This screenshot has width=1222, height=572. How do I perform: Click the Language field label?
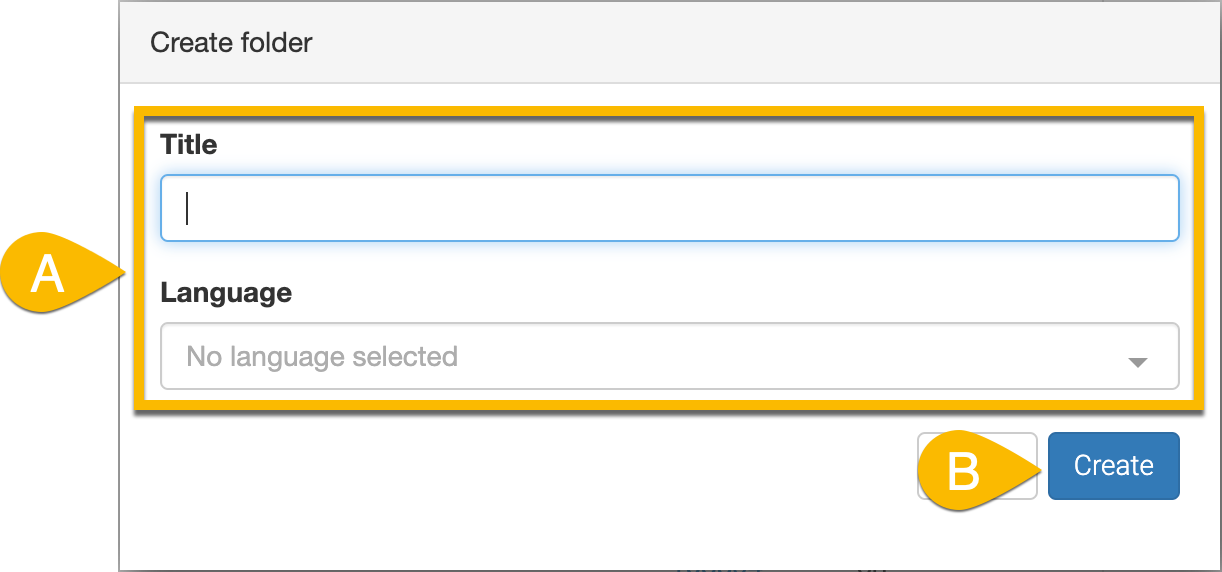(226, 293)
